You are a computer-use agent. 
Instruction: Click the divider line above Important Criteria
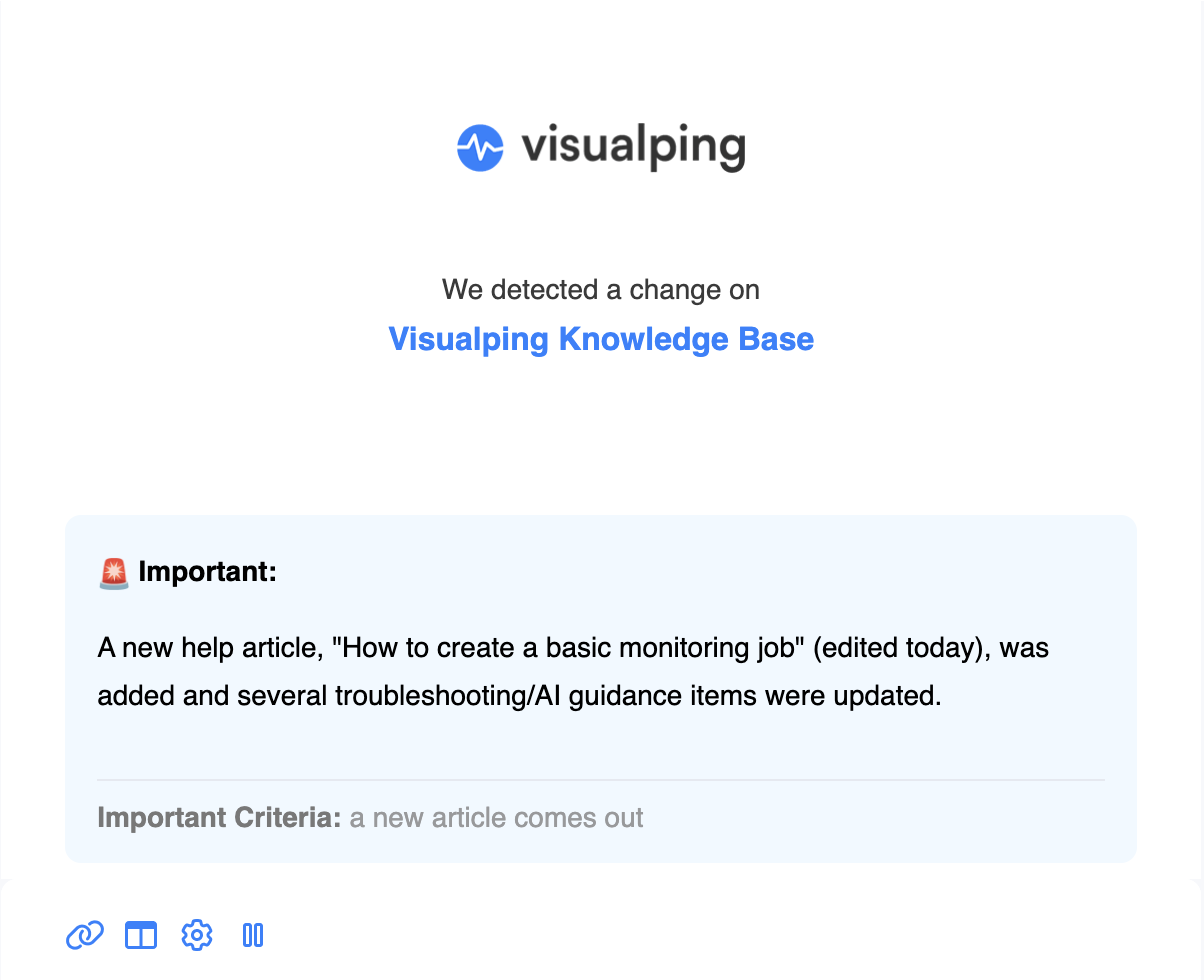(601, 779)
